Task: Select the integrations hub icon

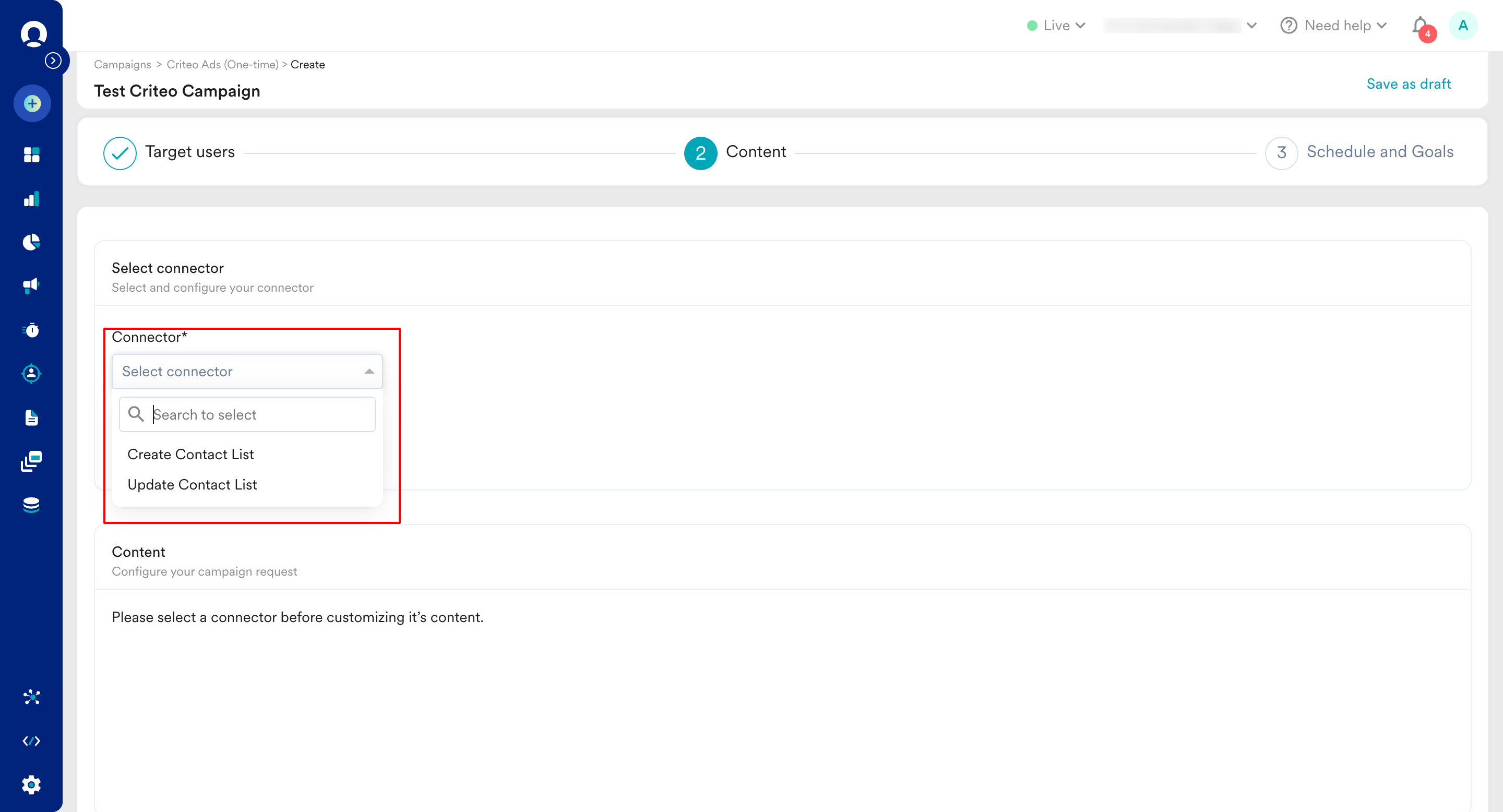Action: pyautogui.click(x=32, y=696)
